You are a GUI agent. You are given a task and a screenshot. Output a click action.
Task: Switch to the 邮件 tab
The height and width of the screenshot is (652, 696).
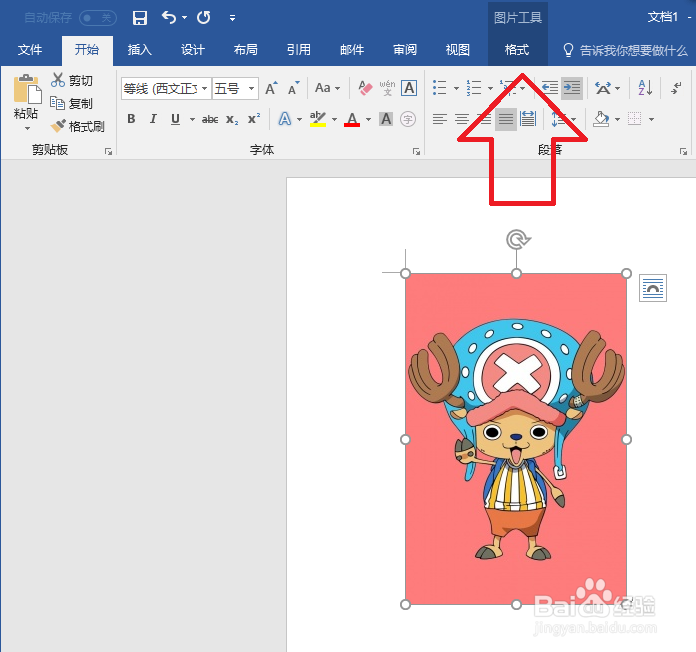(x=352, y=49)
